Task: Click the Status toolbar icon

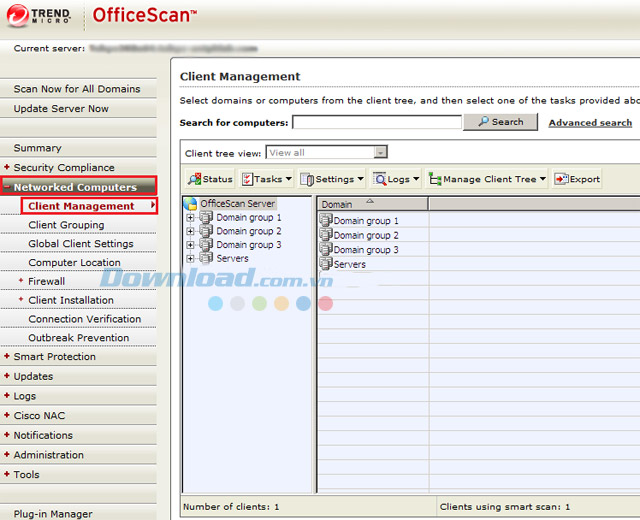Action: click(194, 179)
